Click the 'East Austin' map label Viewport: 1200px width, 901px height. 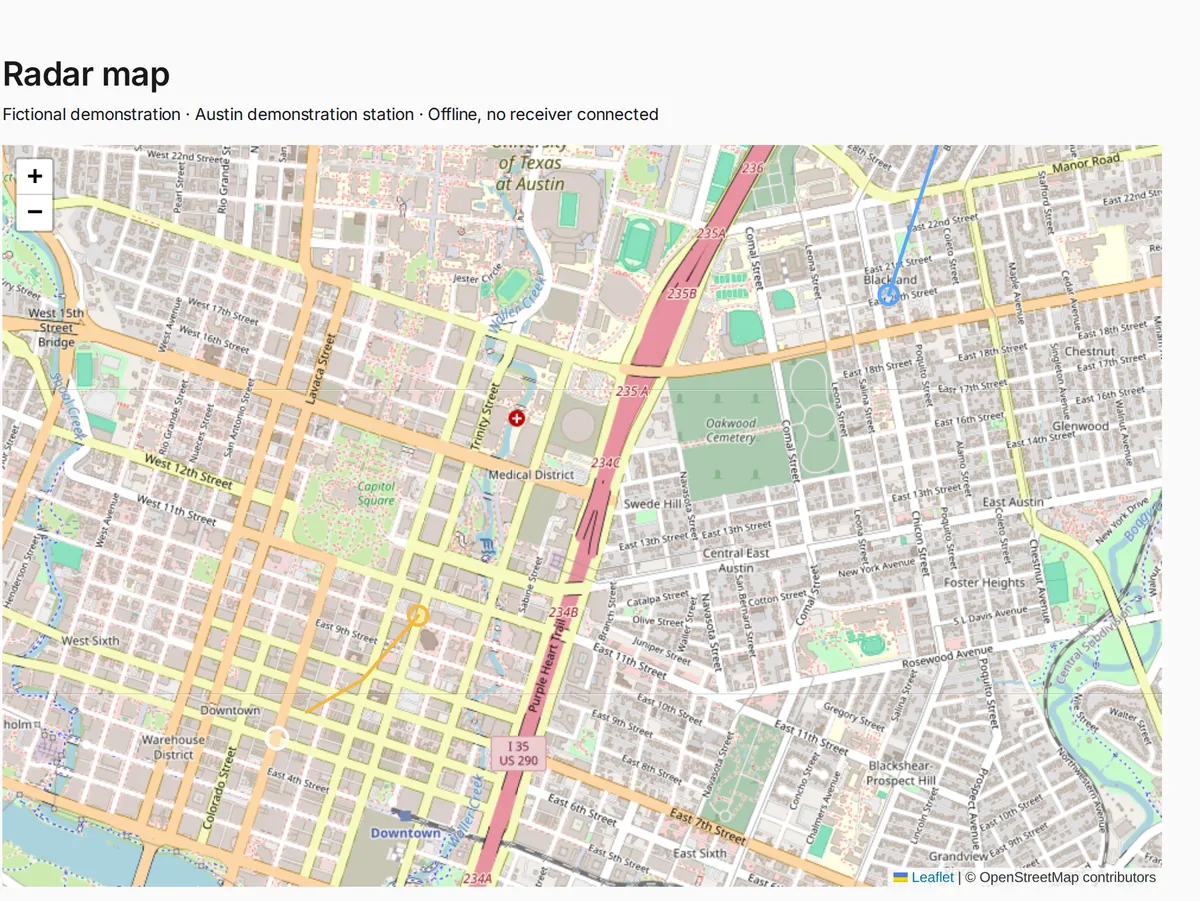coord(1013,502)
